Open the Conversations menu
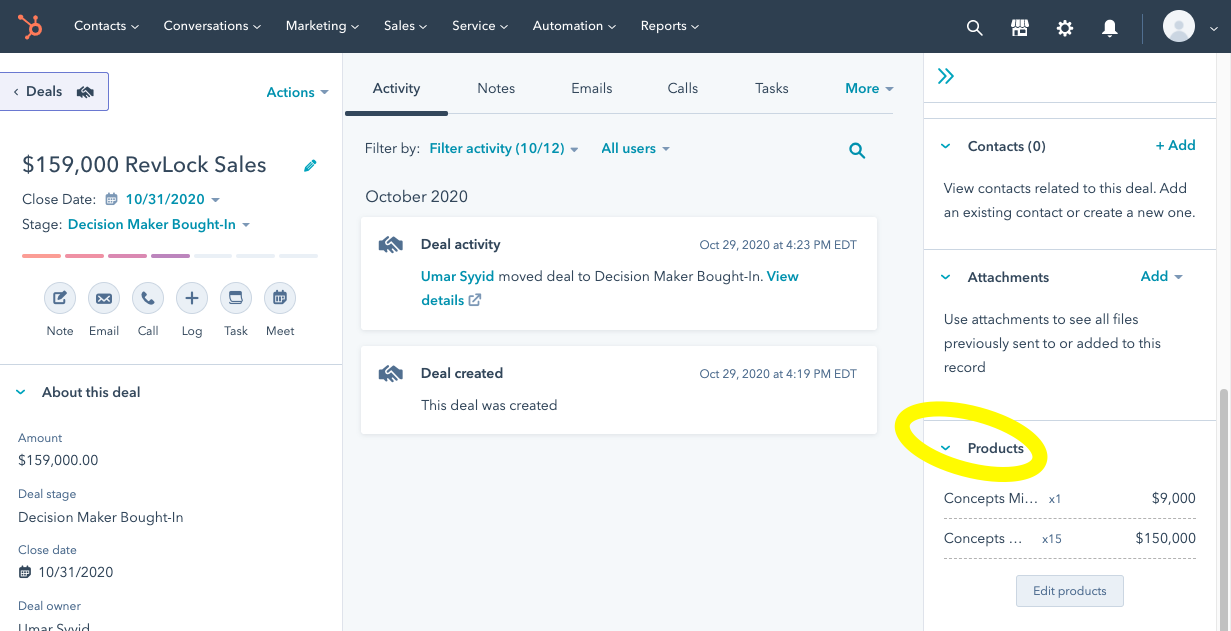This screenshot has height=631, width=1231. (x=212, y=26)
